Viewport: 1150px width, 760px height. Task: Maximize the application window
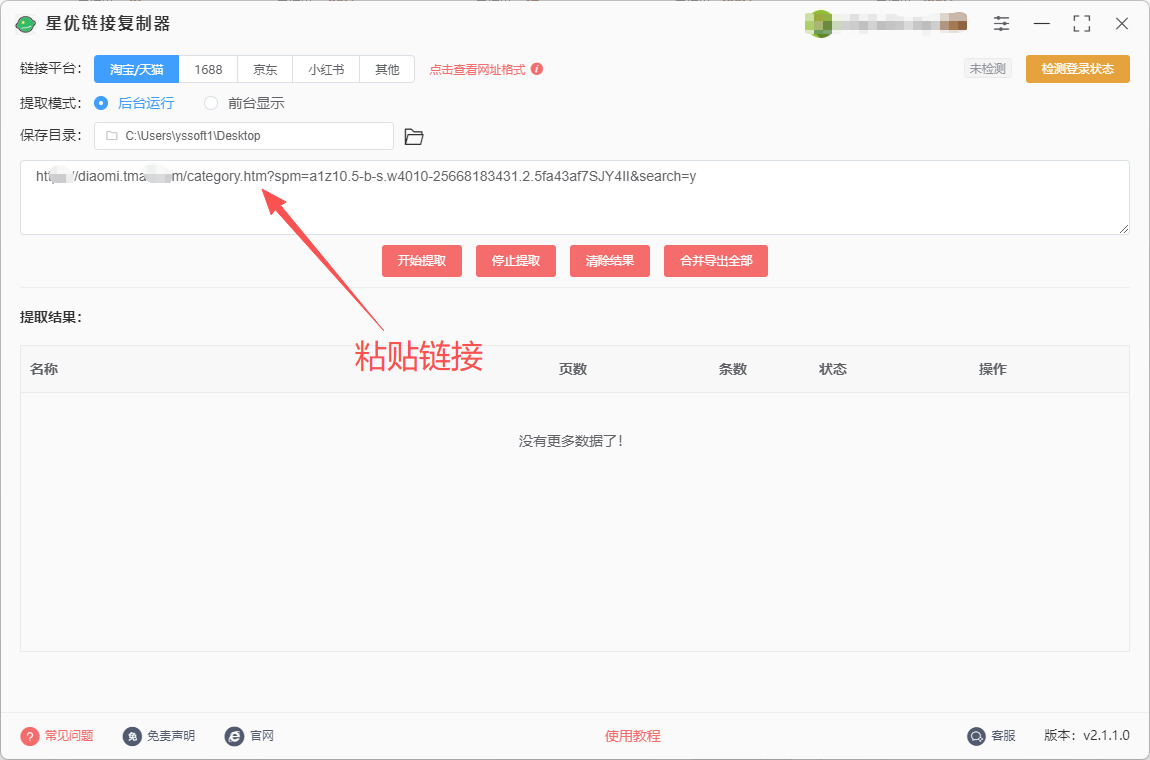point(1082,23)
